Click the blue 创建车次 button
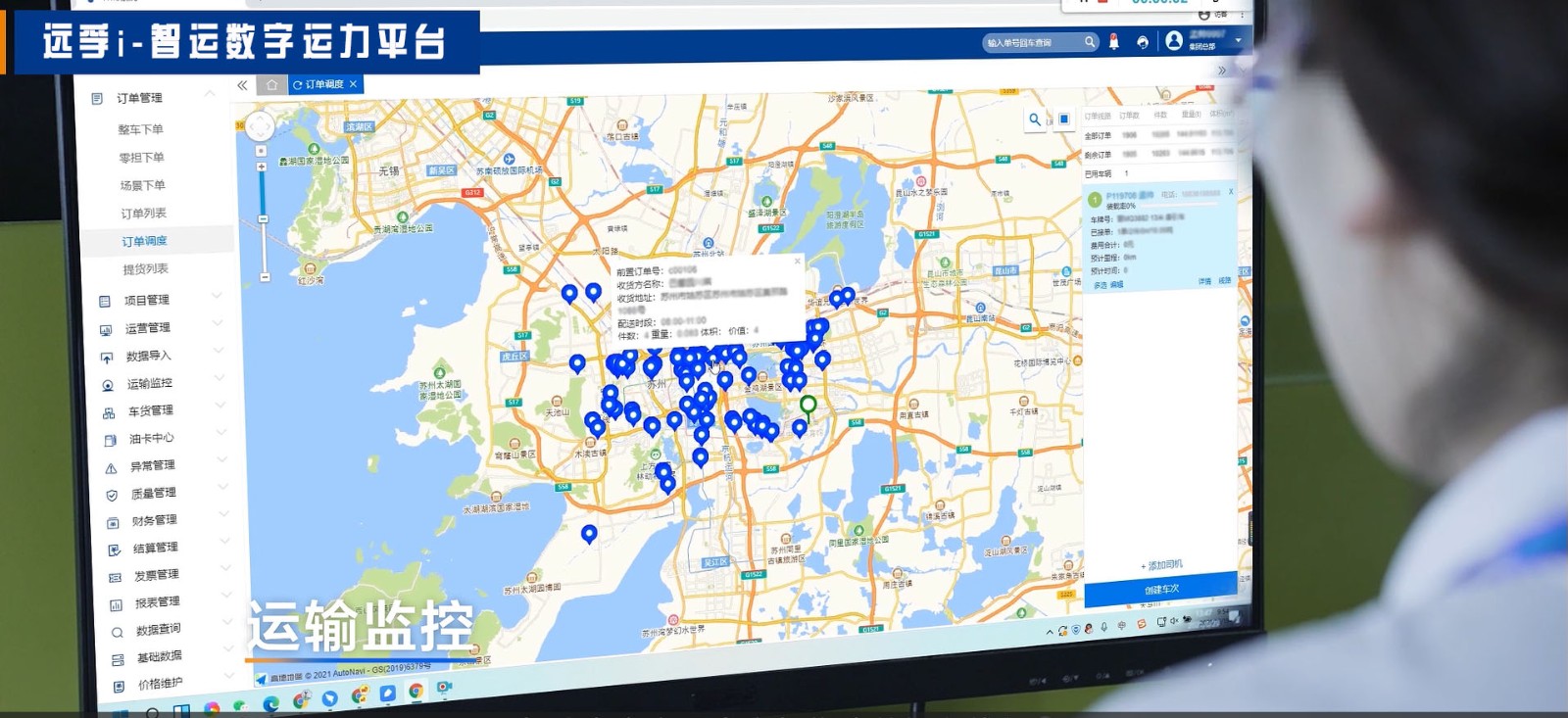This screenshot has height=718, width=1568. 1161,590
